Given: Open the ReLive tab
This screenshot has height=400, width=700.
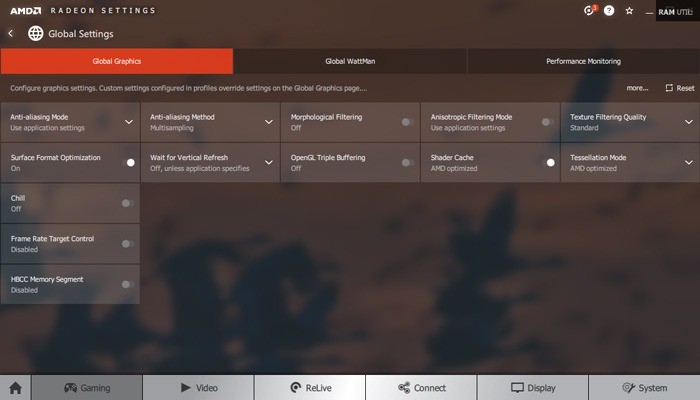Looking at the screenshot, I should coord(310,388).
